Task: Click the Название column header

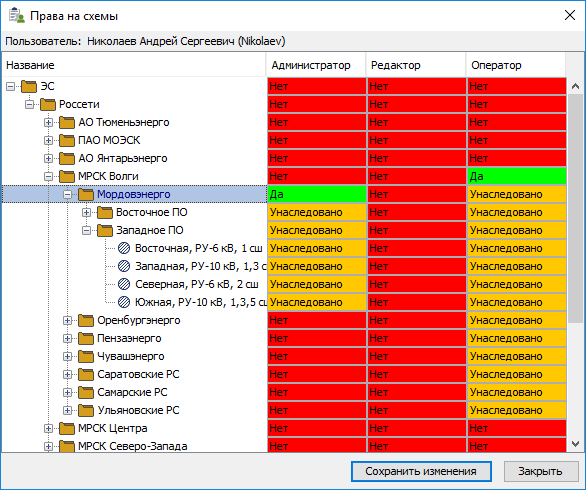Action: [x=134, y=65]
